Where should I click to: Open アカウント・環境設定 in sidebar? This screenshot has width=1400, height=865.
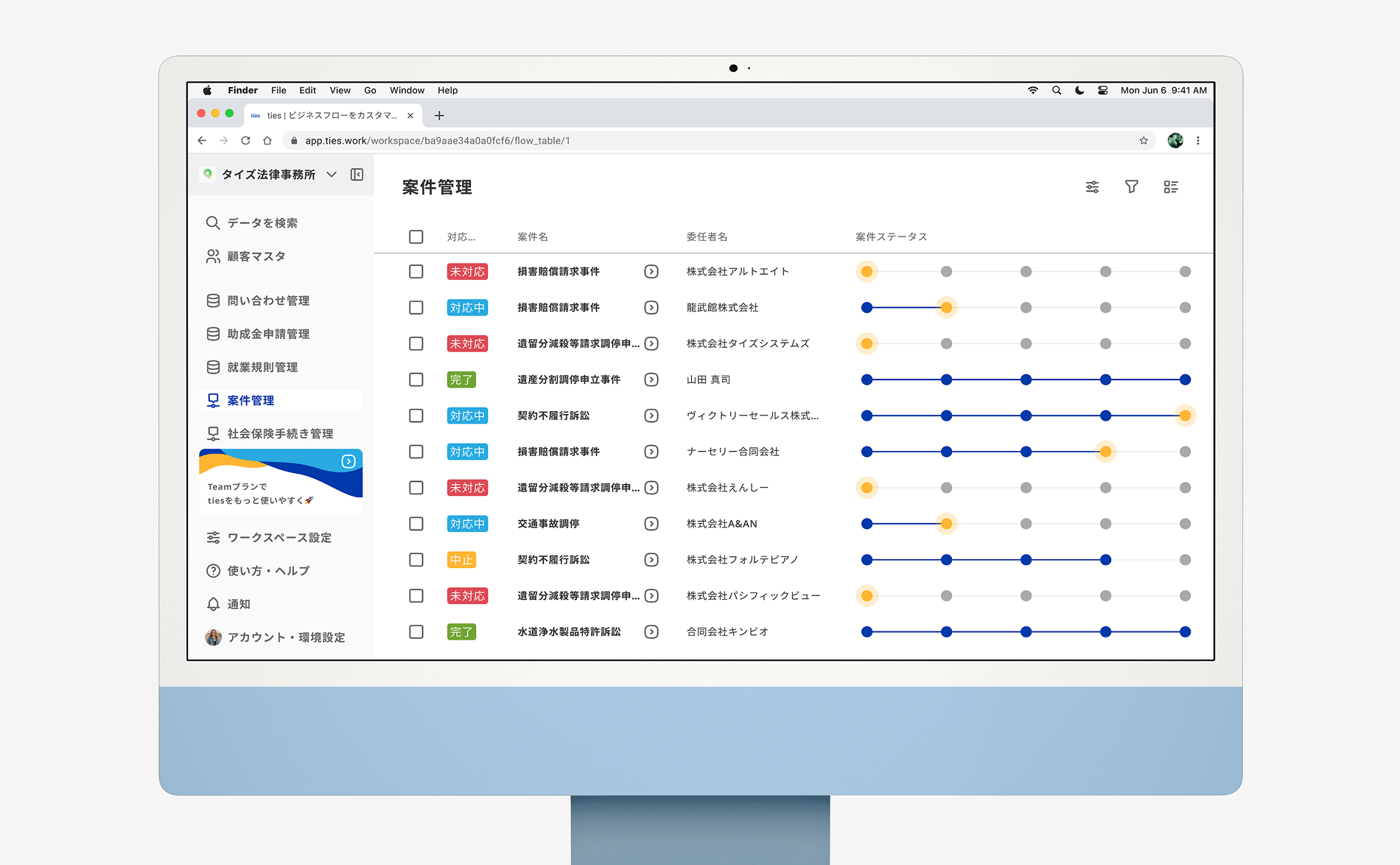[285, 637]
